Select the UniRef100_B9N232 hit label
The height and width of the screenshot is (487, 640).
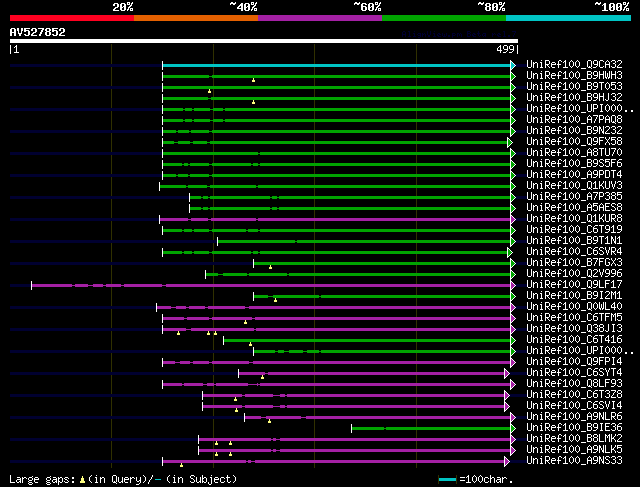574,131
